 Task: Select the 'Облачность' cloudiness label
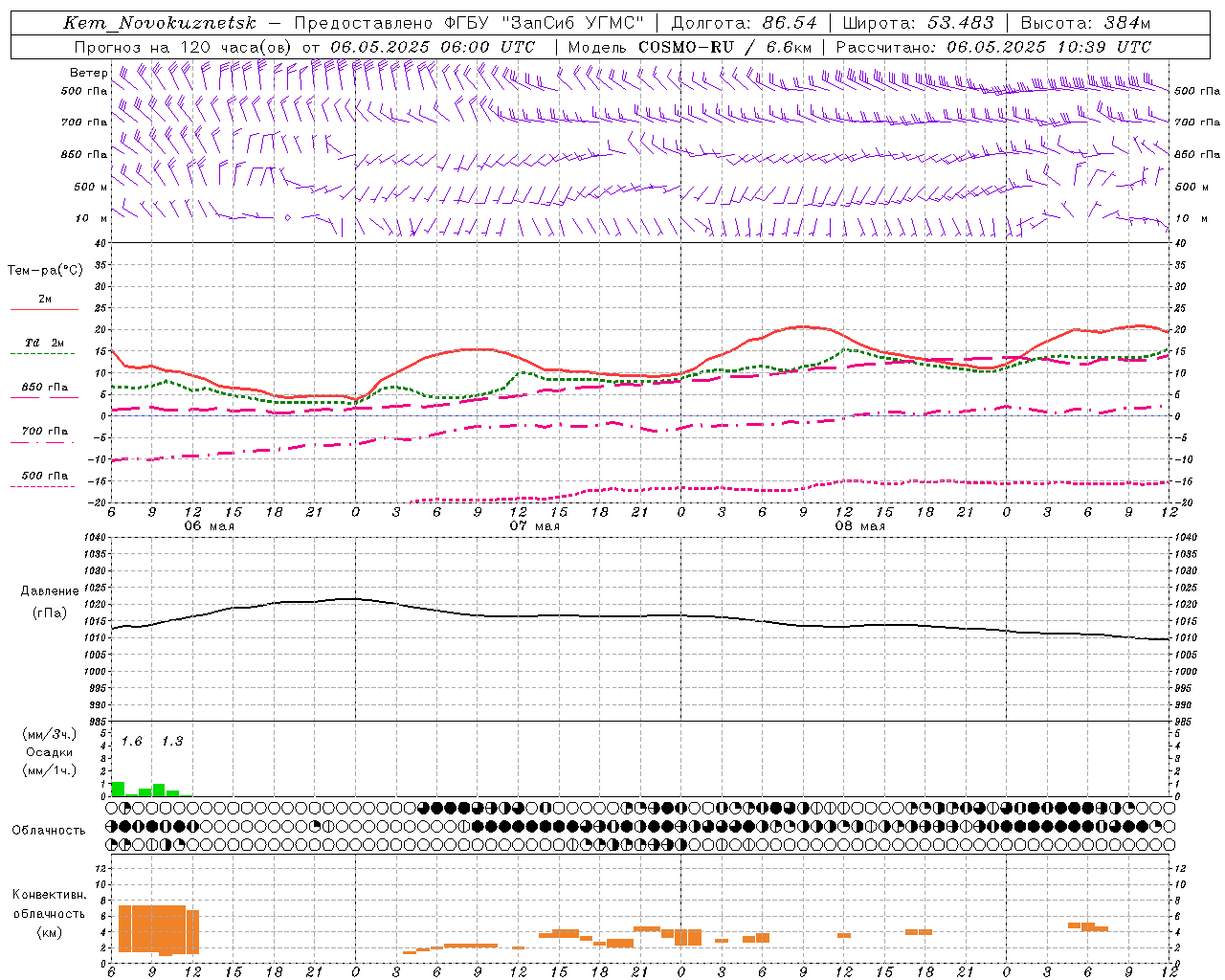click(49, 831)
